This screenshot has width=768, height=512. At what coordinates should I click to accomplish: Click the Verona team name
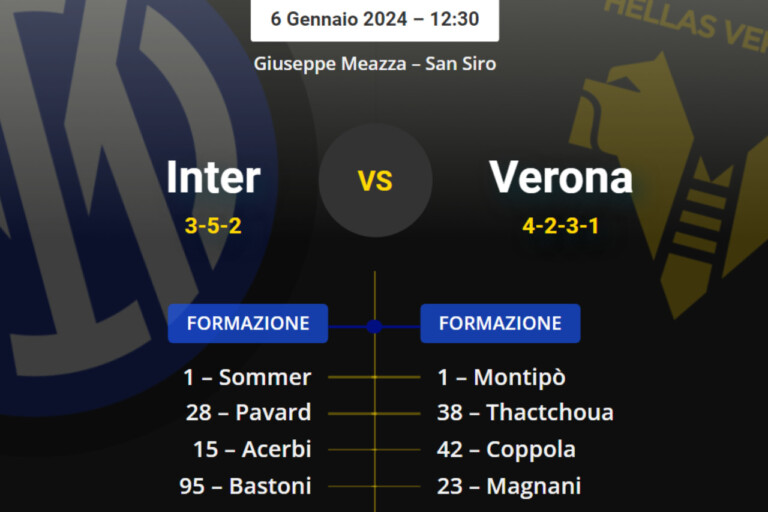click(561, 178)
